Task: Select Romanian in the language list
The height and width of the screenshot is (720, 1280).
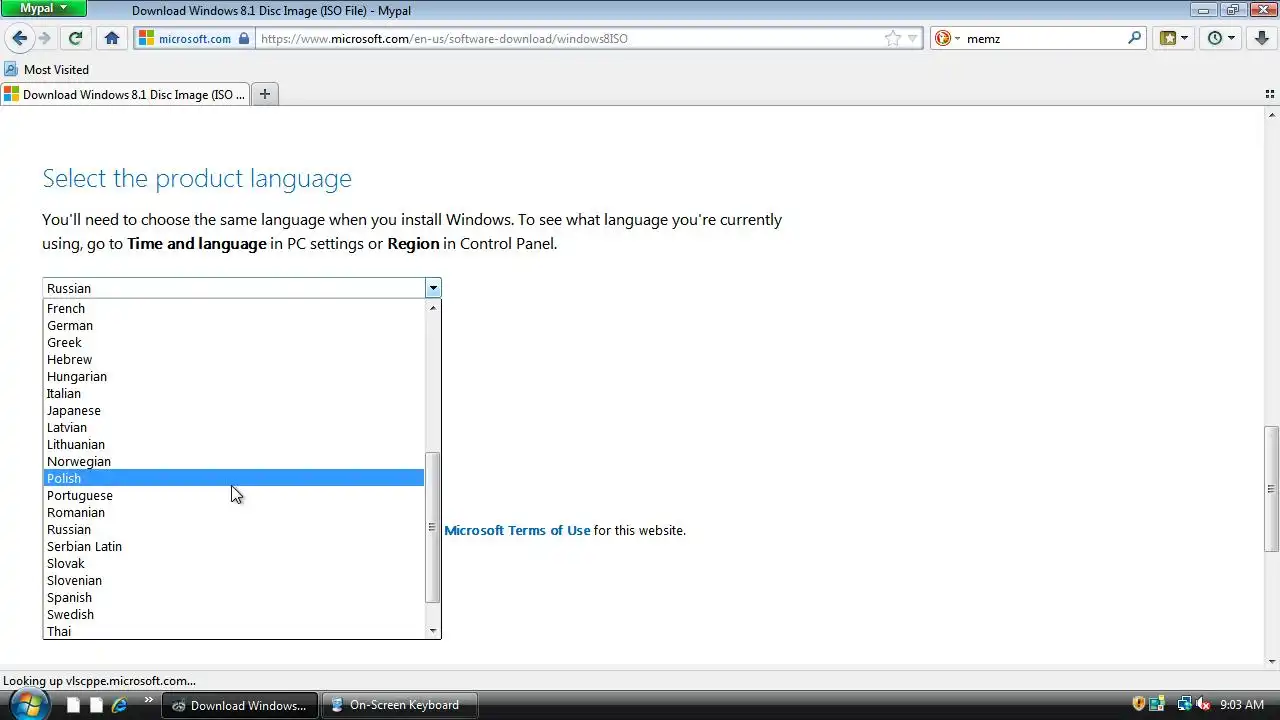Action: click(x=234, y=512)
